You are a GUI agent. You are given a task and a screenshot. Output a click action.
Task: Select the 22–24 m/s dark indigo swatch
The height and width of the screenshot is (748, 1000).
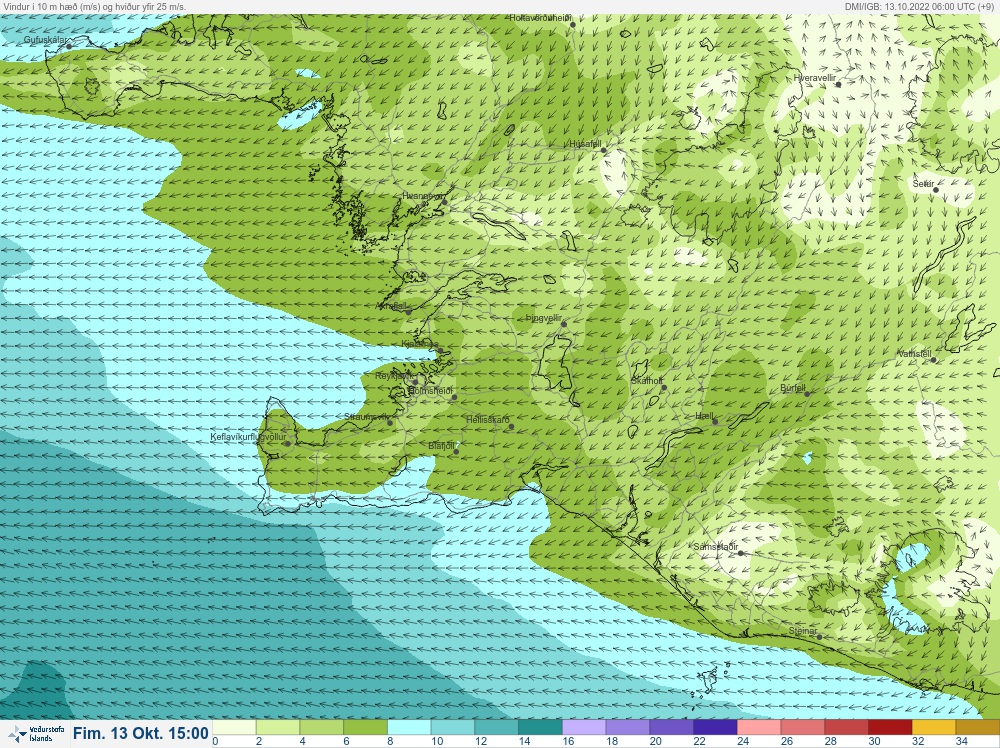tap(715, 728)
